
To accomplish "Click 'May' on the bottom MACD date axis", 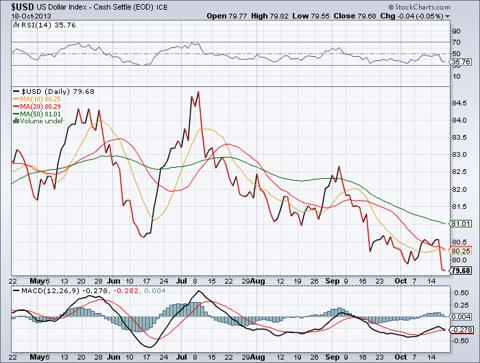I will tap(37, 357).
